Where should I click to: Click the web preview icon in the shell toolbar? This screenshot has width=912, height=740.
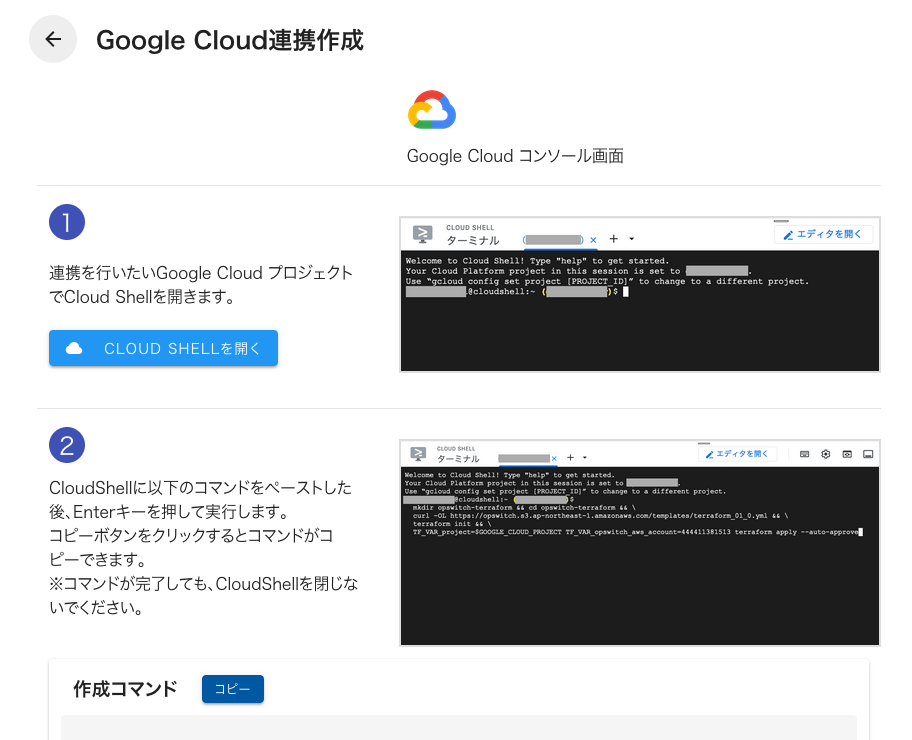click(x=848, y=454)
